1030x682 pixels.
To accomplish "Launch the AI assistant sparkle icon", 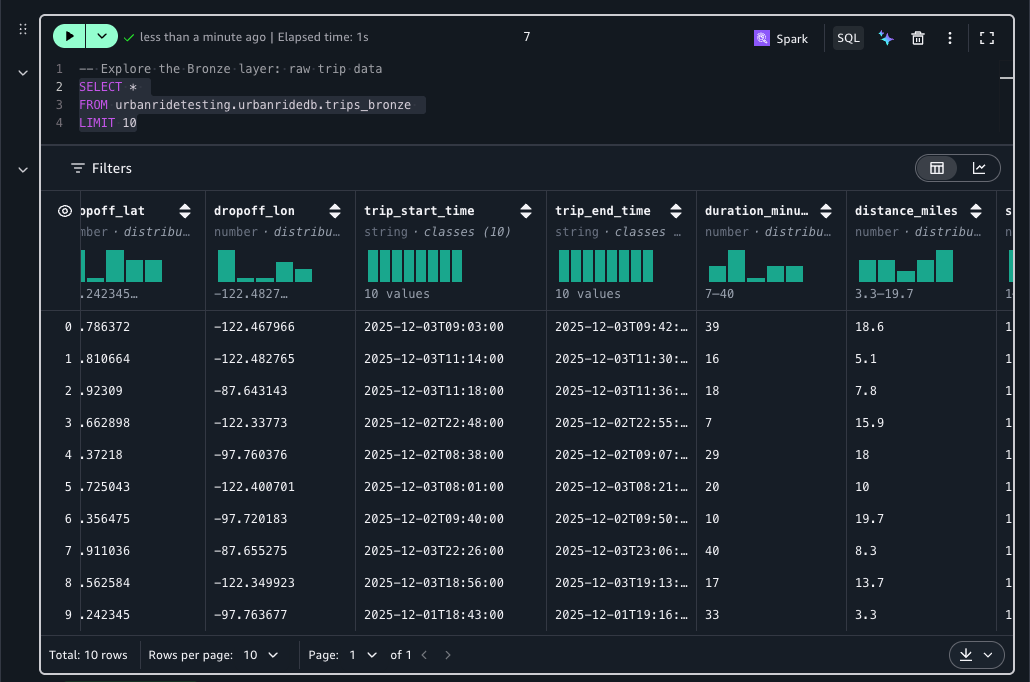I will click(886, 38).
